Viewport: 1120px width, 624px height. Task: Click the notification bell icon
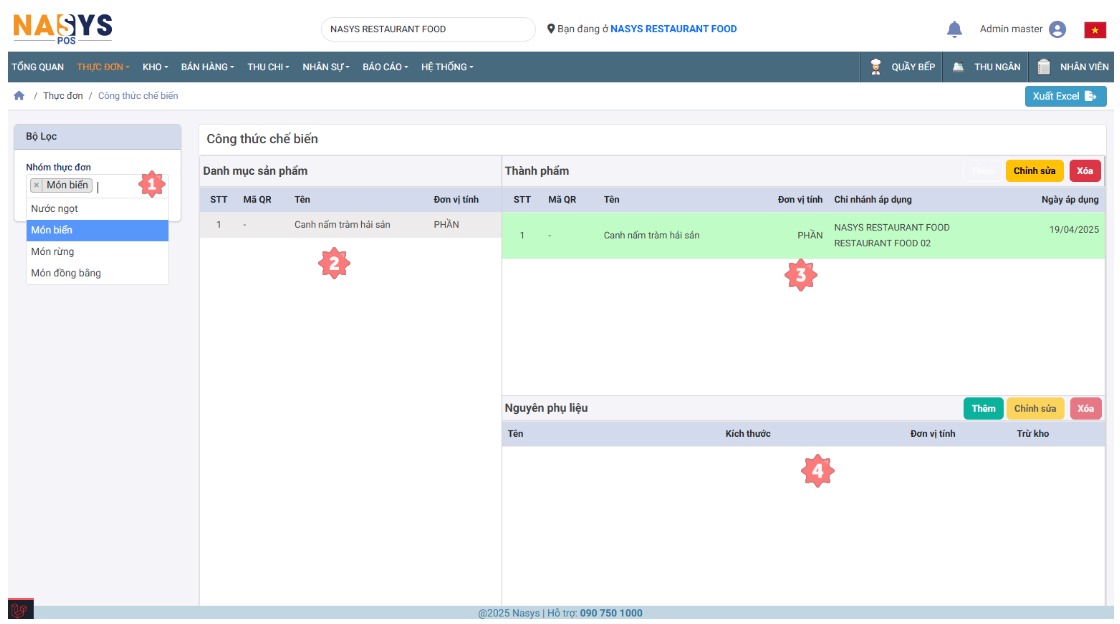[x=954, y=29]
